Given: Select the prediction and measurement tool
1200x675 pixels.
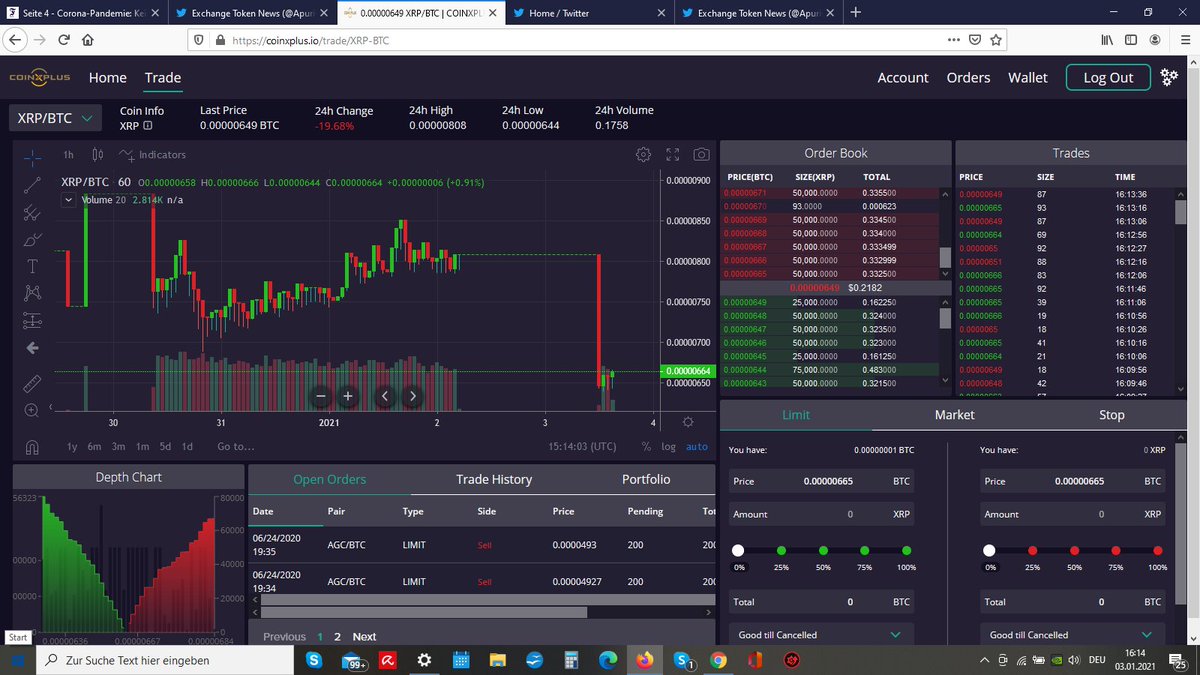Looking at the screenshot, I should [x=32, y=321].
